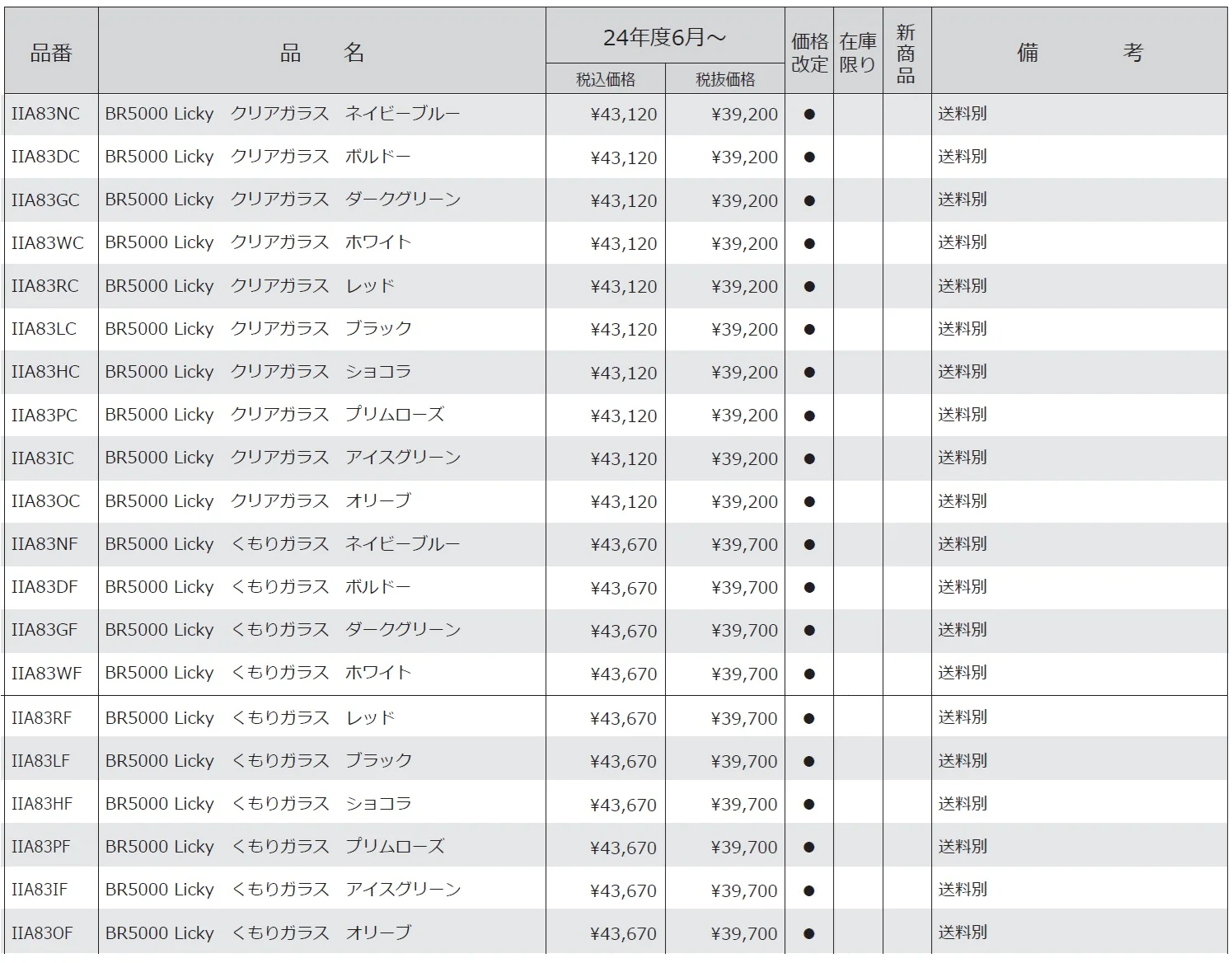Click product name クリアガラス オリーブ

[320, 501]
